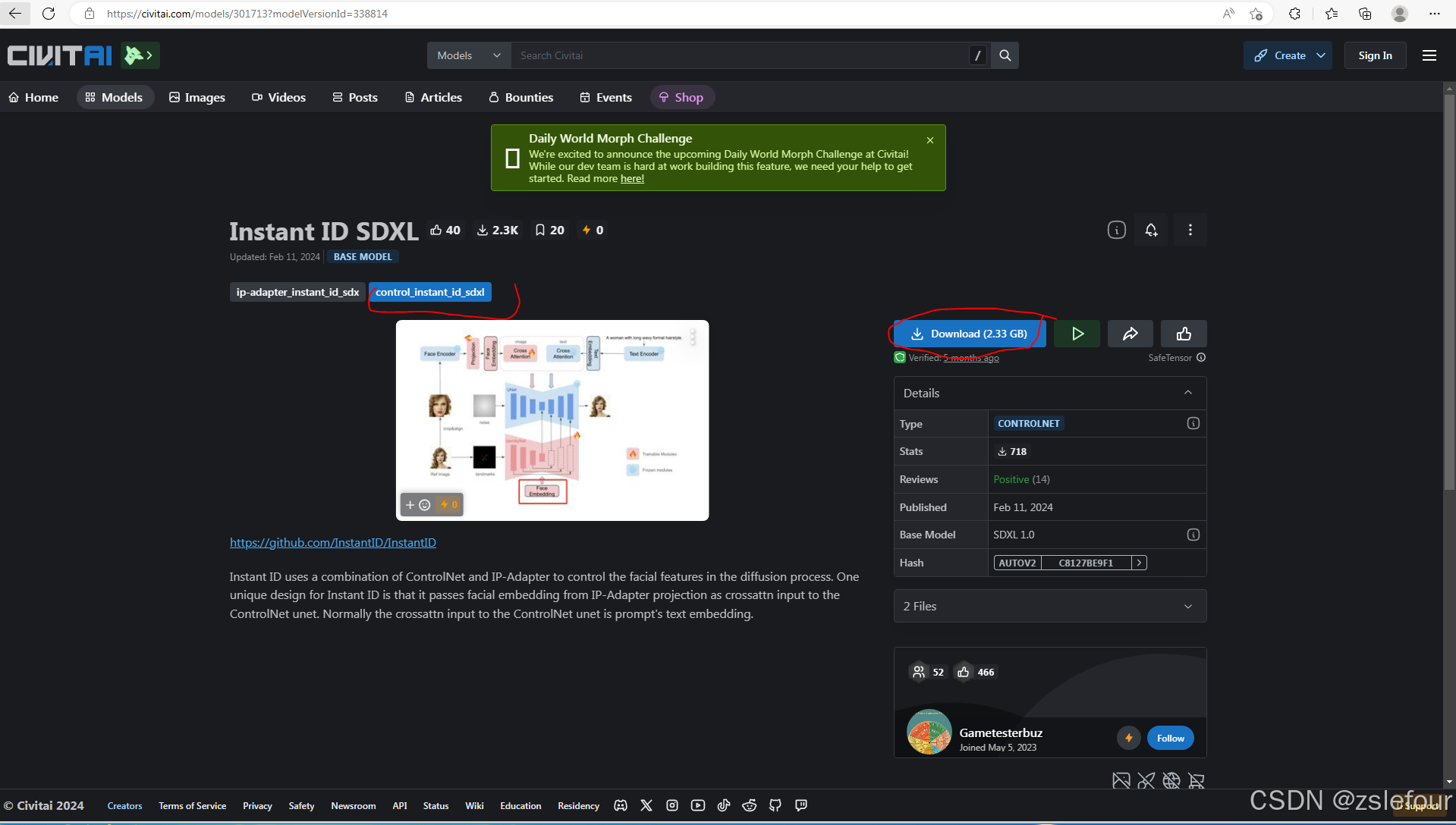
Task: Click the model info circle icon
Action: 1116,230
